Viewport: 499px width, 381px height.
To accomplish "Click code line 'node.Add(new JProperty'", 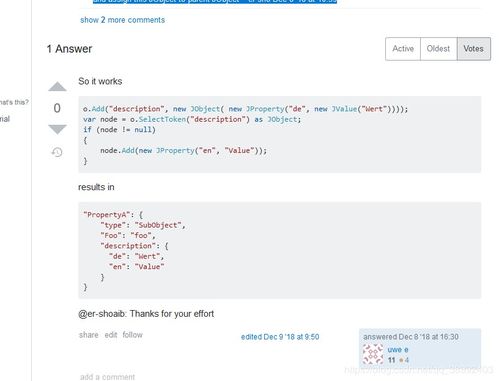I will (183, 151).
